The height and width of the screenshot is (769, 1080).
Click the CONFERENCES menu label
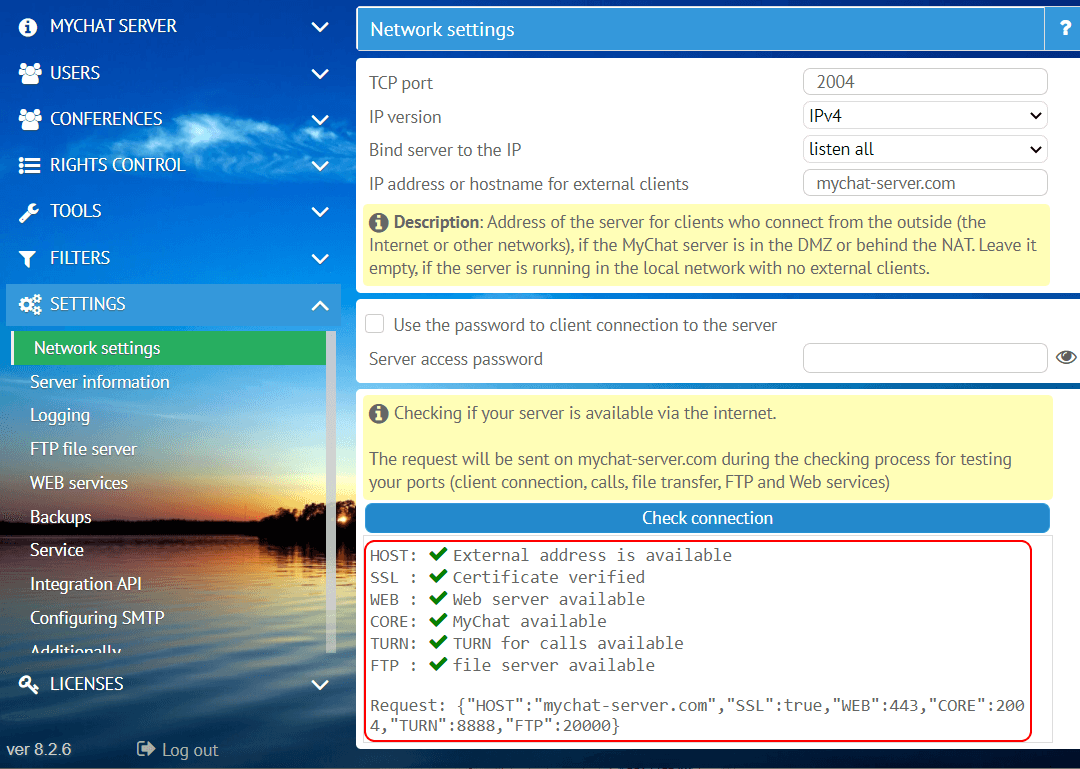click(x=106, y=119)
